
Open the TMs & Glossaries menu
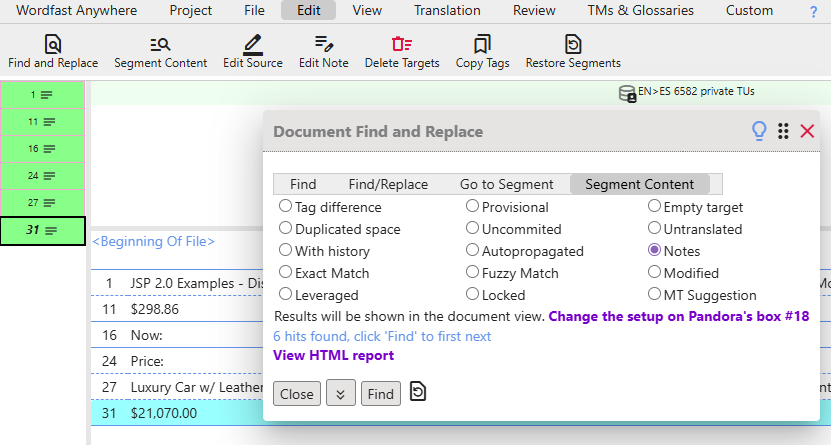click(x=641, y=11)
